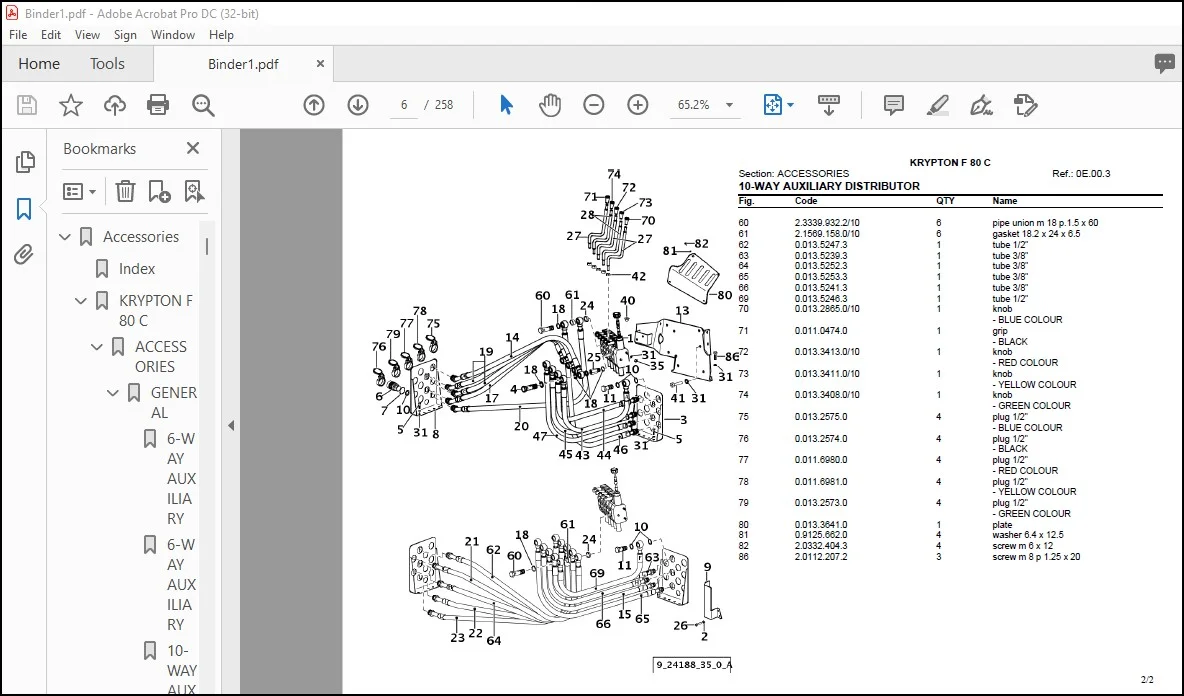The width and height of the screenshot is (1184, 696).
Task: Select the arrow selection tool
Action: click(507, 105)
